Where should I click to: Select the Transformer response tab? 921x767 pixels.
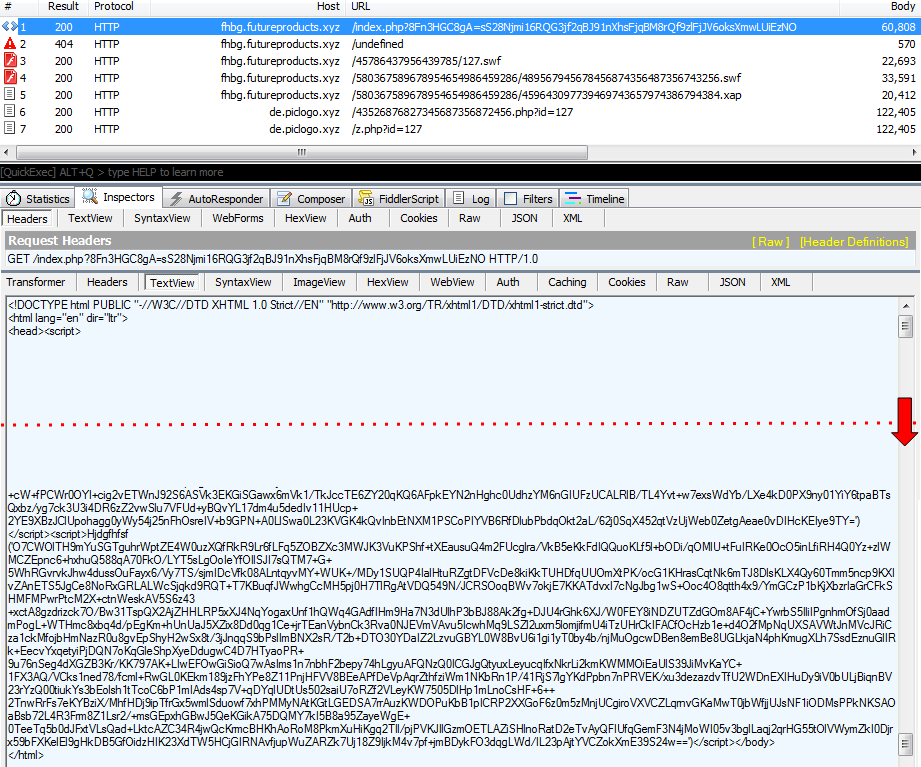[36, 282]
